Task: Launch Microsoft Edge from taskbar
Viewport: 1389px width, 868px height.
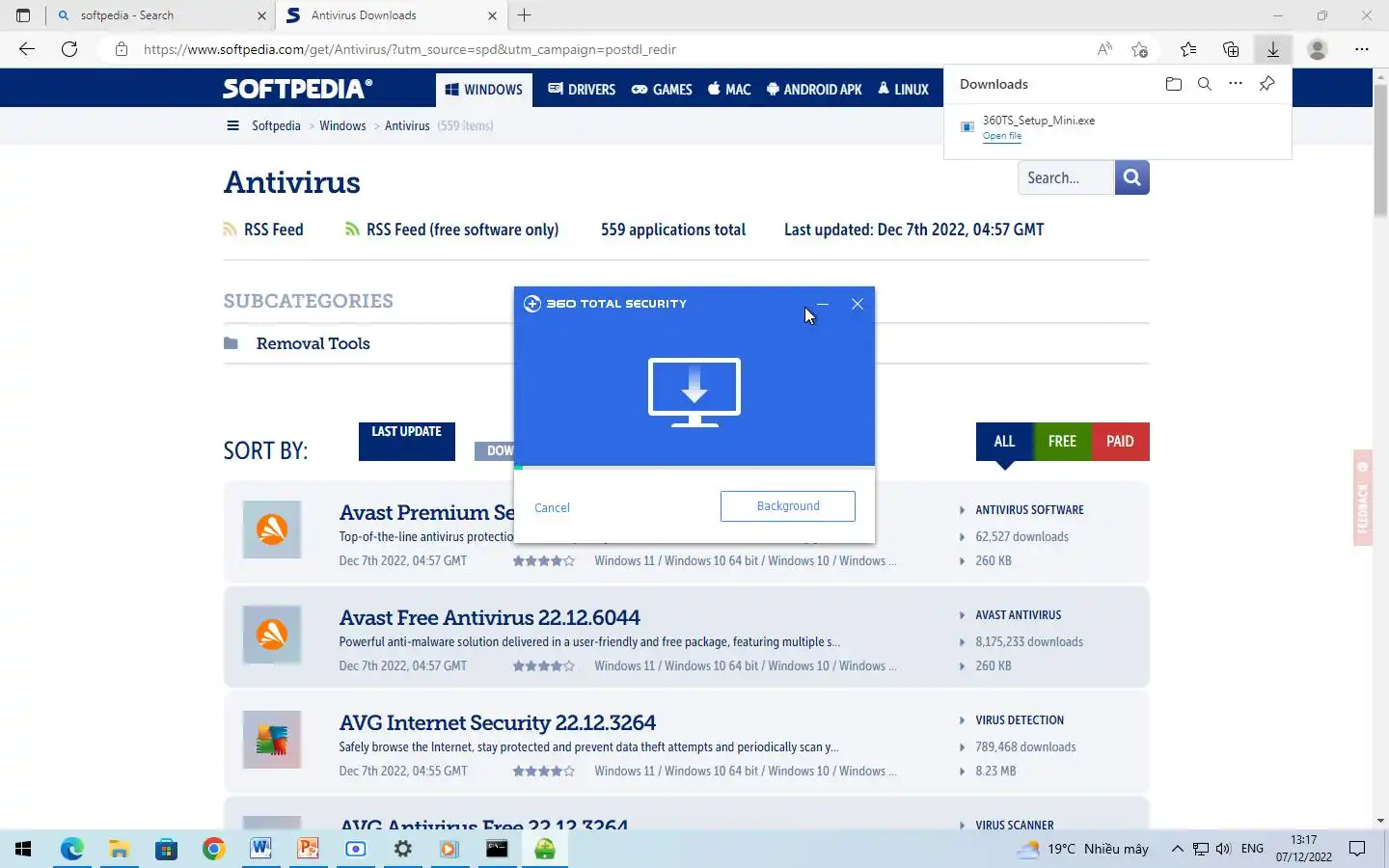Action: 72,849
